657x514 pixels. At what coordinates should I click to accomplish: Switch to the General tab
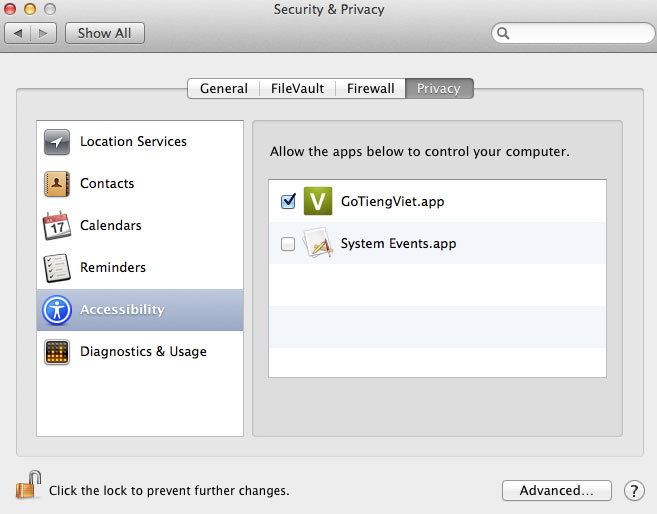pos(223,88)
